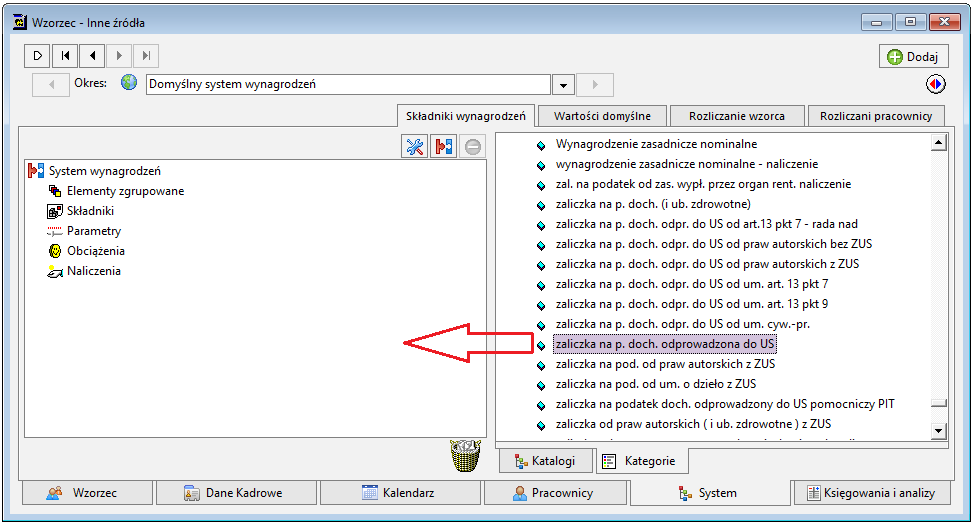Open the Kalendarz tab
This screenshot has height=526, width=974.
click(400, 492)
